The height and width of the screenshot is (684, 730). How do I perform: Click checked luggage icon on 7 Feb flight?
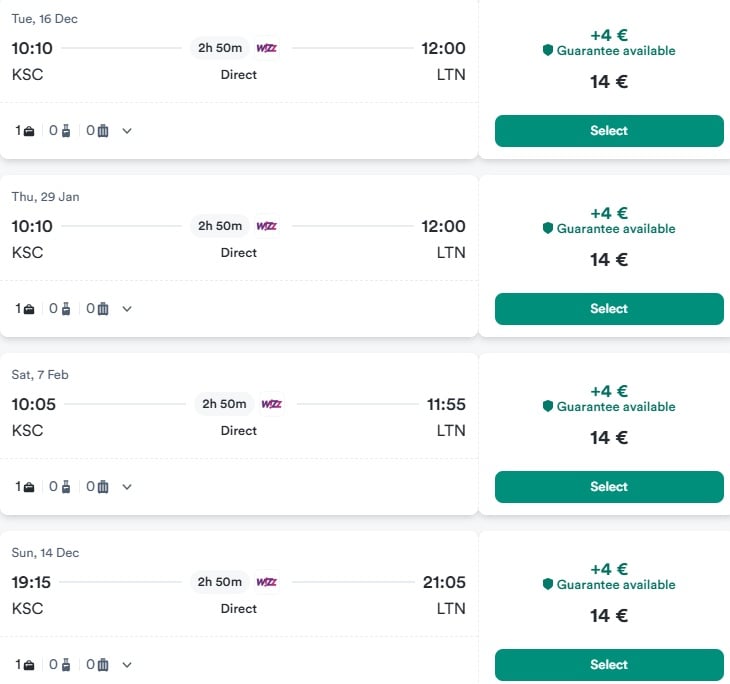[103, 487]
